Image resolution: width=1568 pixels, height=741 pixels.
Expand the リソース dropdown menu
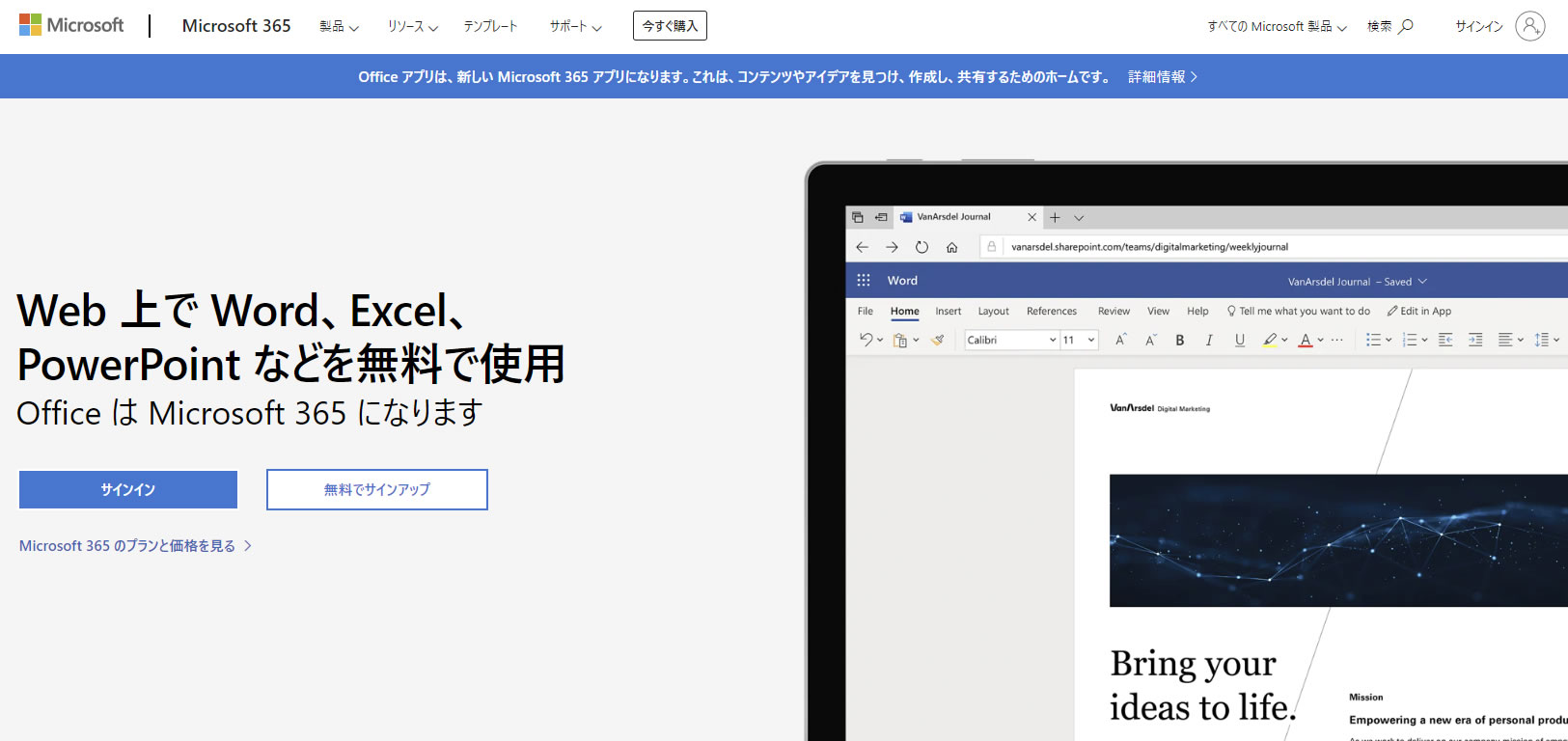(413, 26)
